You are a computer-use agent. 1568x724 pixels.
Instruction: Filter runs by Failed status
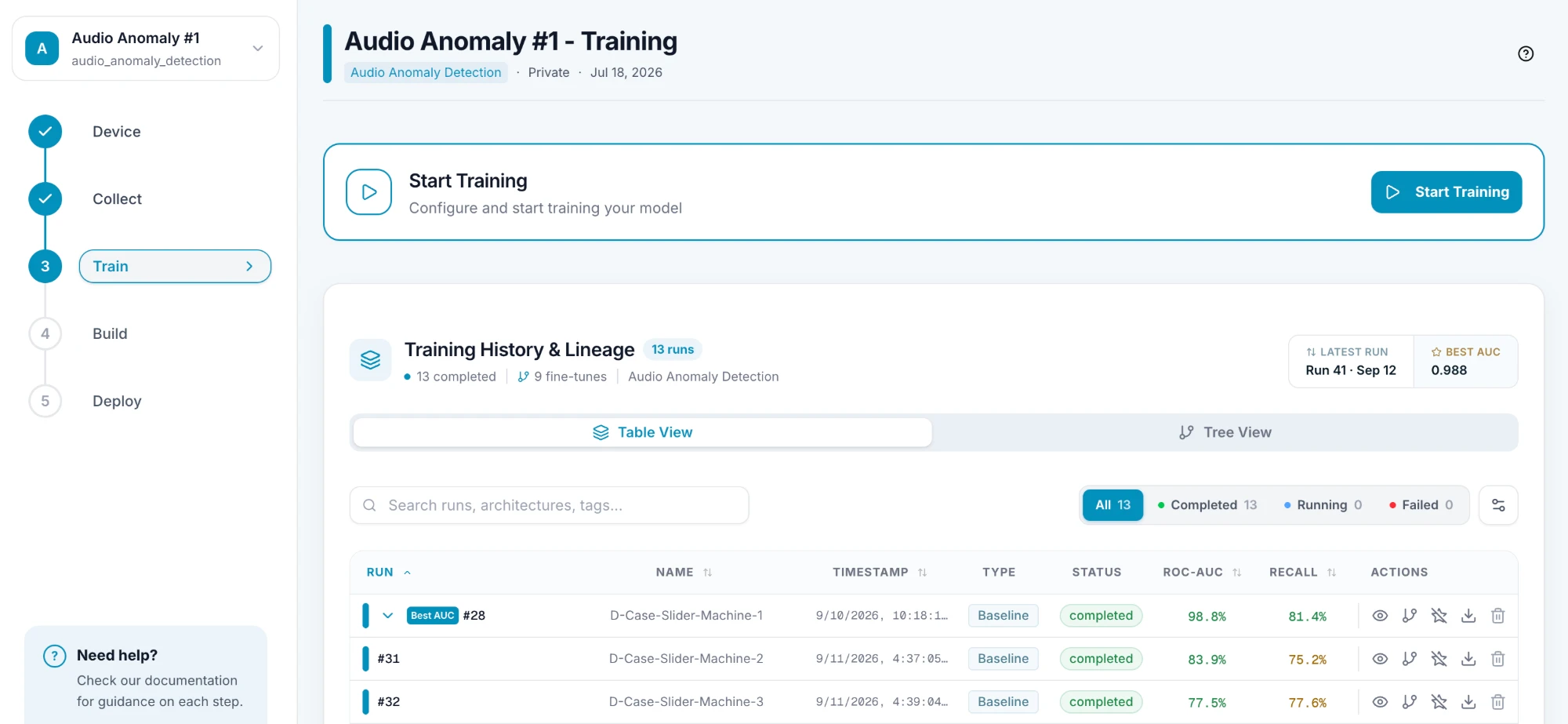click(x=1421, y=505)
